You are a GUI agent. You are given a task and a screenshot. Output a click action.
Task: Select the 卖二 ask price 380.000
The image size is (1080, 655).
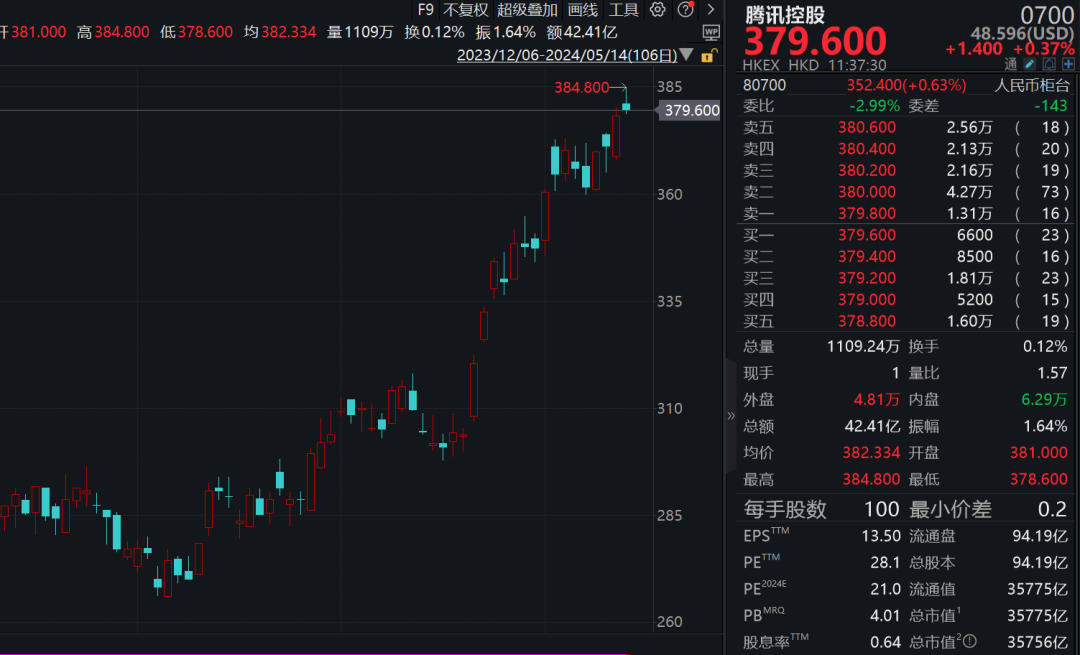point(866,191)
